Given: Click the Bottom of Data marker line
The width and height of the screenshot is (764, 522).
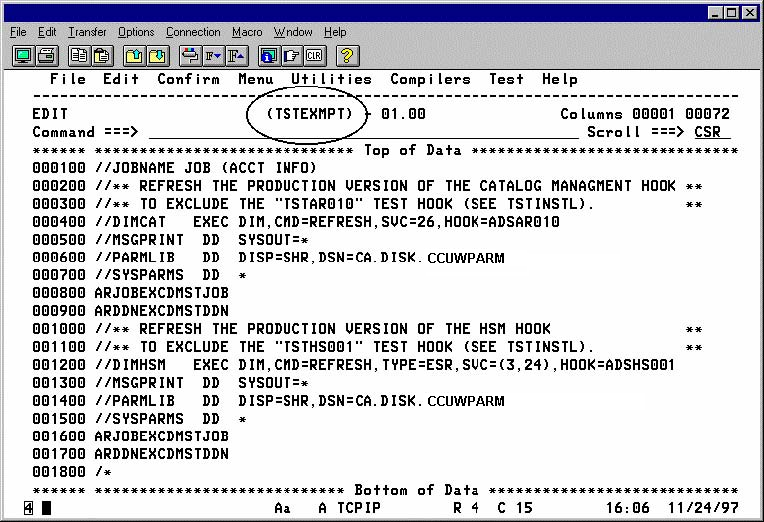Looking at the screenshot, I should click(385, 490).
